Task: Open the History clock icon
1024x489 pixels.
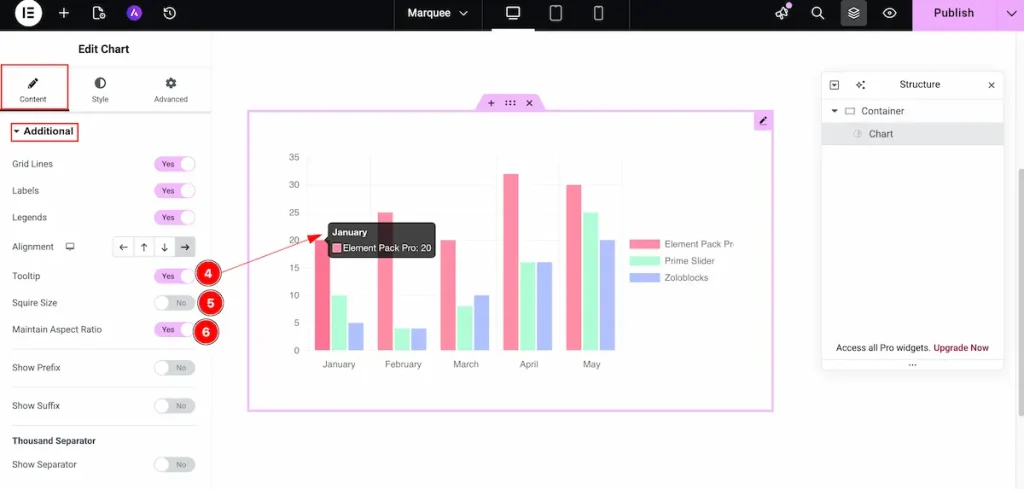Action: pyautogui.click(x=170, y=13)
